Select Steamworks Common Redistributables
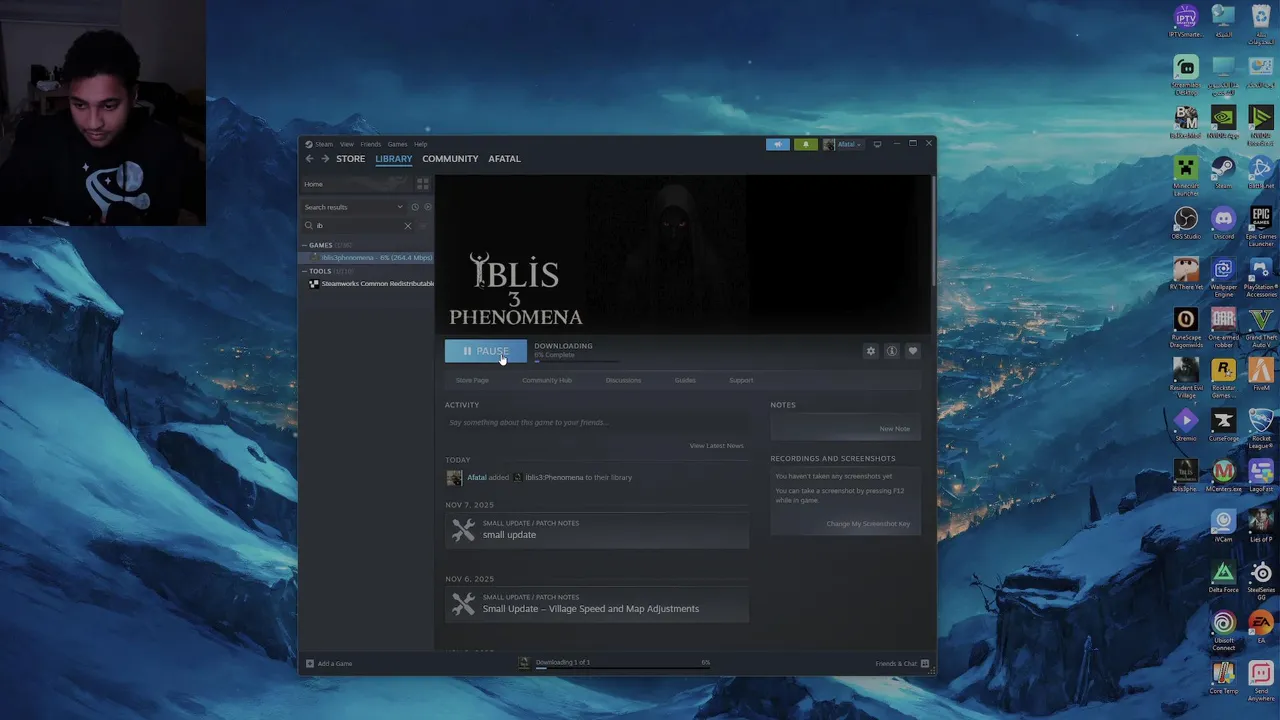 click(x=370, y=284)
